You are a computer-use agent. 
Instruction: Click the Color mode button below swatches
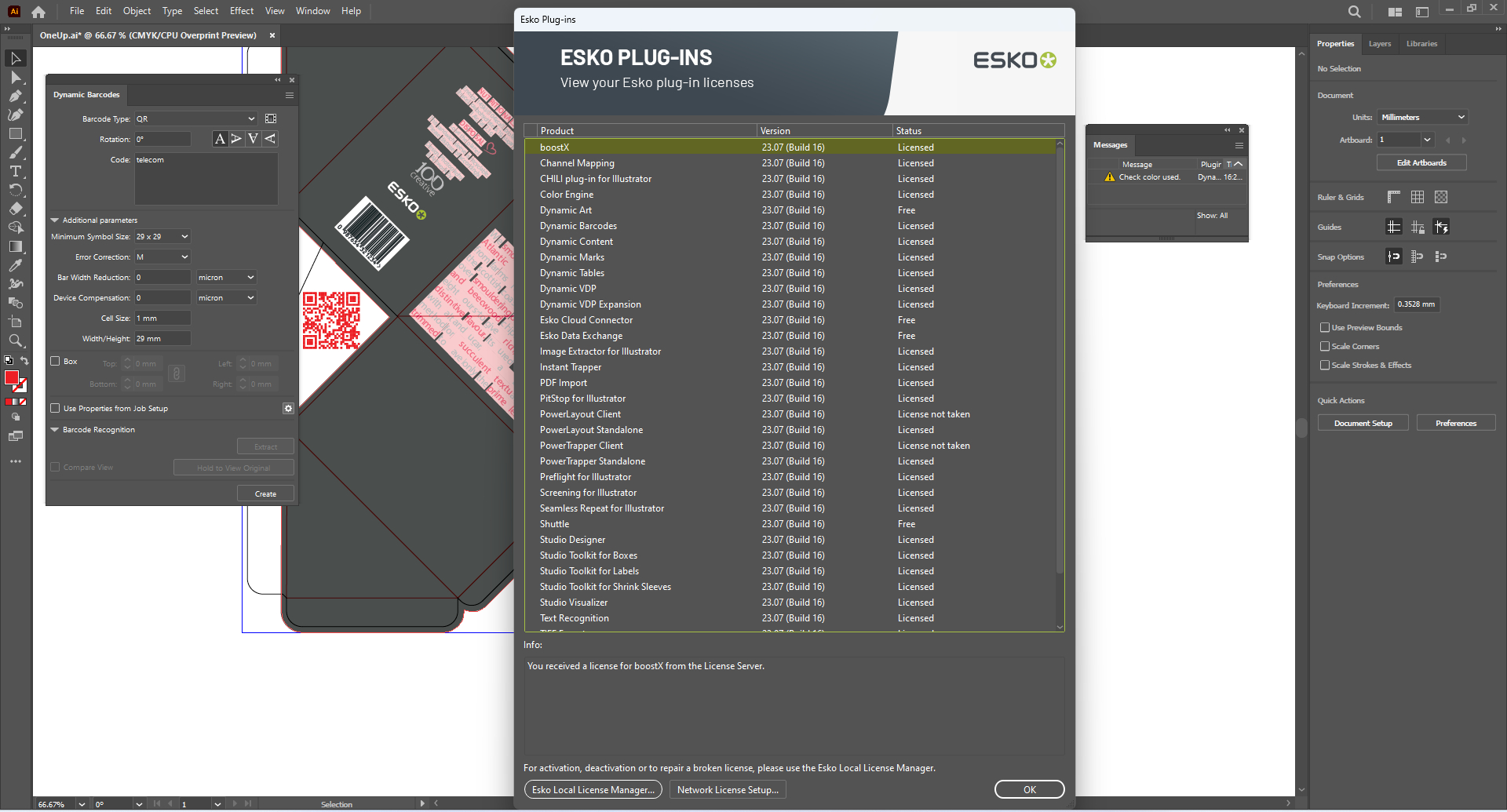click(x=9, y=402)
